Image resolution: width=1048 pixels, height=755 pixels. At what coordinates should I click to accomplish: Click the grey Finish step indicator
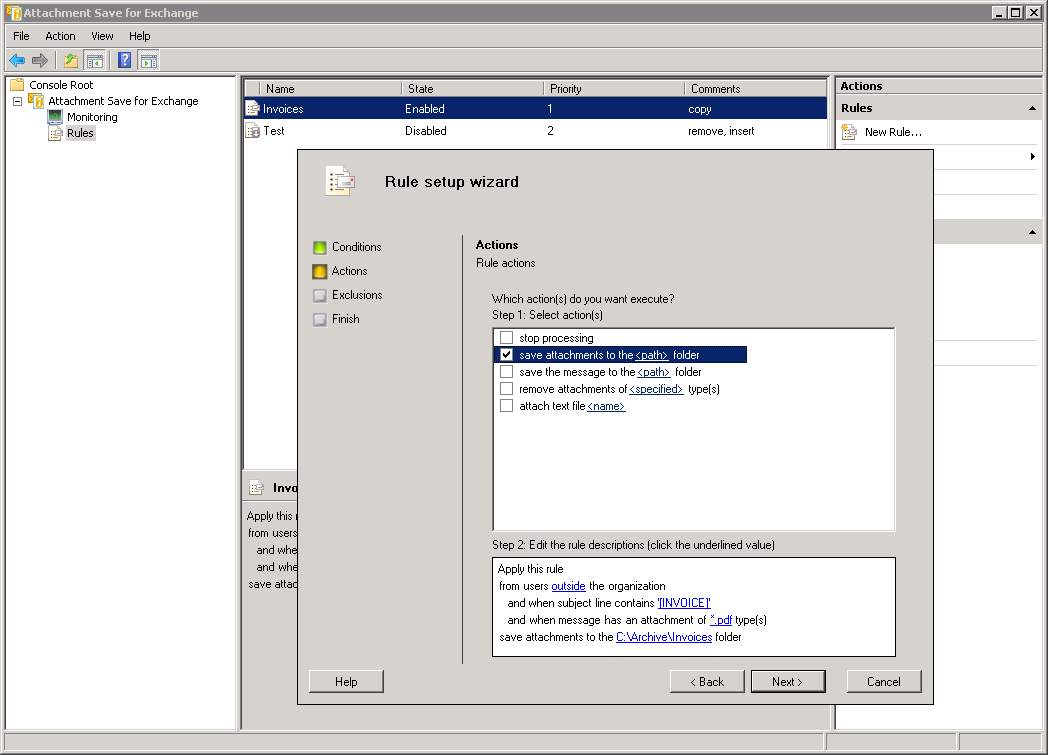click(x=319, y=319)
